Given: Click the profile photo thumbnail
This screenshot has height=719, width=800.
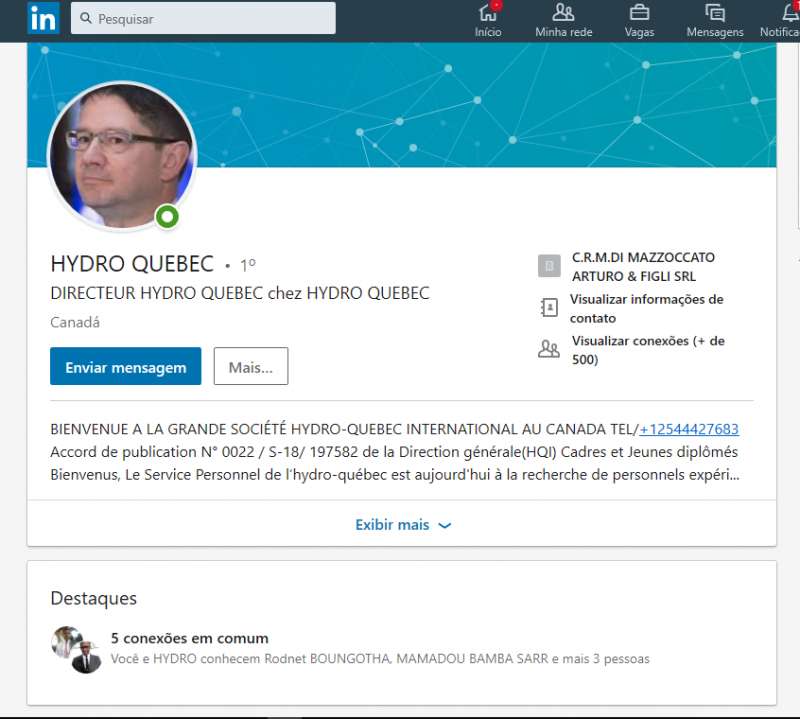Looking at the screenshot, I should pos(121,155).
